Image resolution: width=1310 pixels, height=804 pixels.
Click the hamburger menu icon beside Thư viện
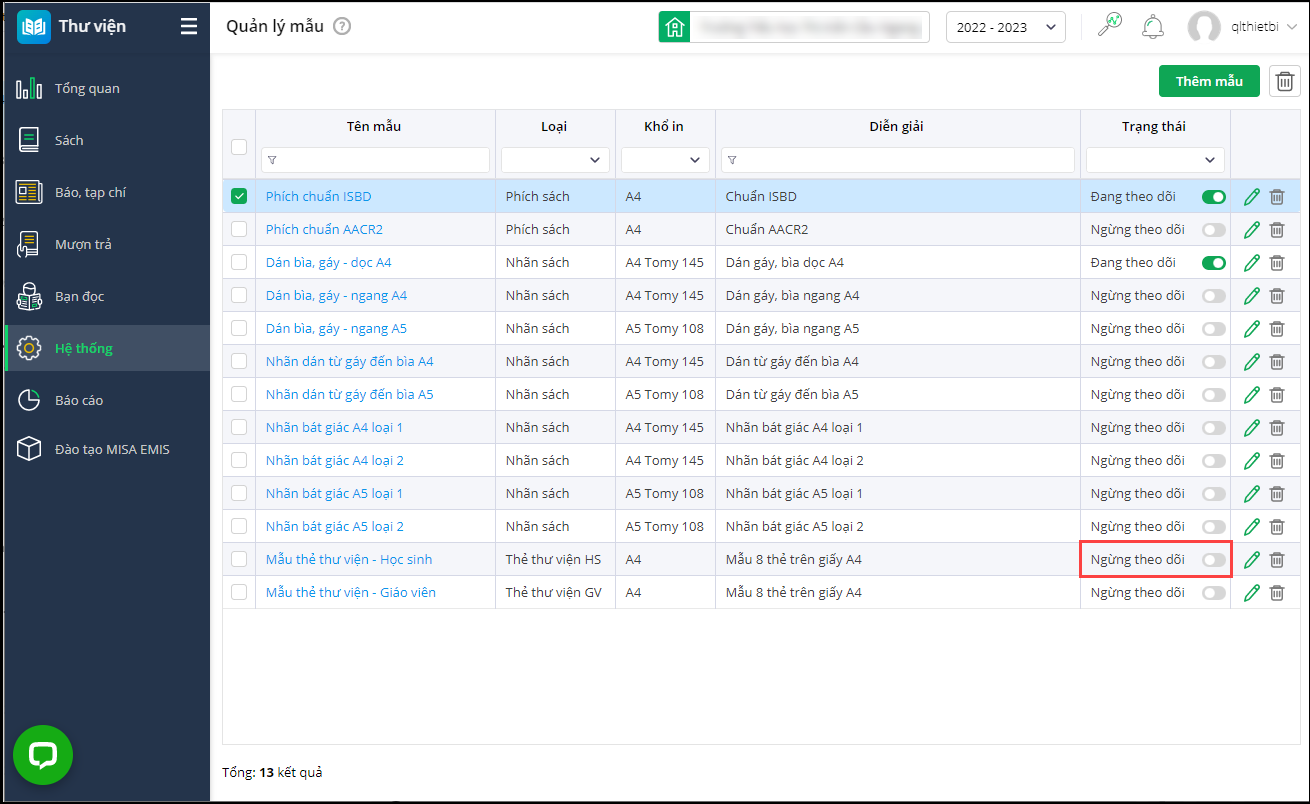(x=189, y=27)
